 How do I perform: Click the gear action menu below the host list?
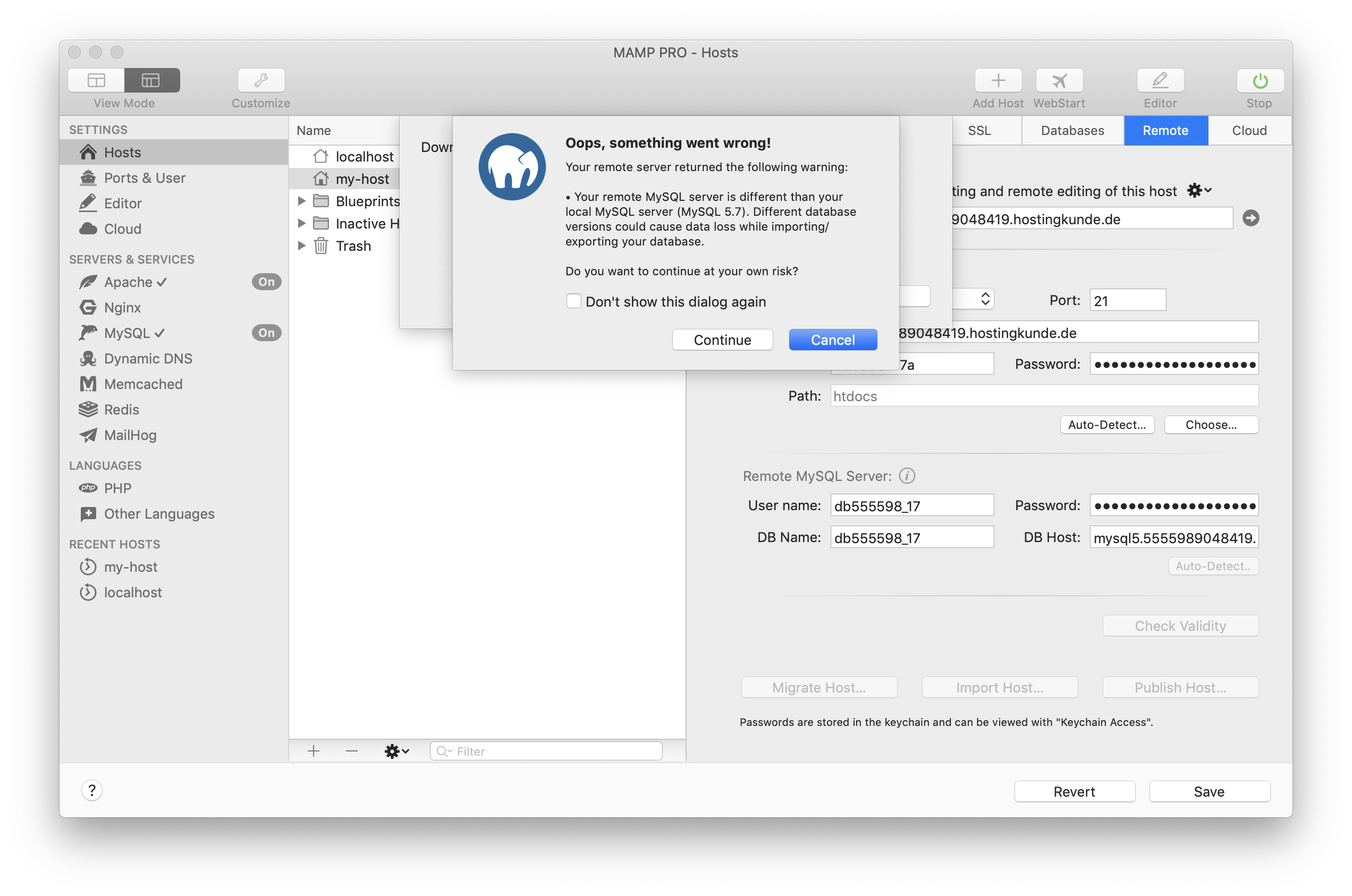tap(396, 751)
